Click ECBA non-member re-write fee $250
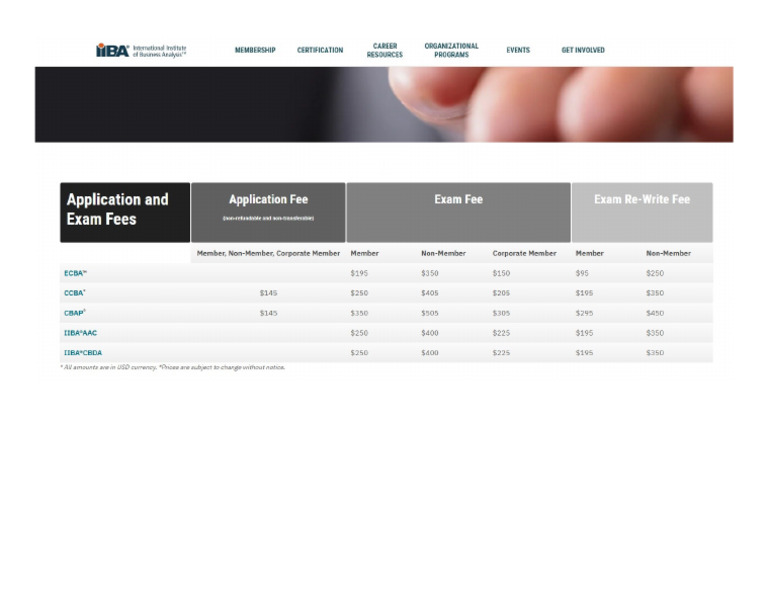This screenshot has height=594, width=768. pyautogui.click(x=655, y=273)
